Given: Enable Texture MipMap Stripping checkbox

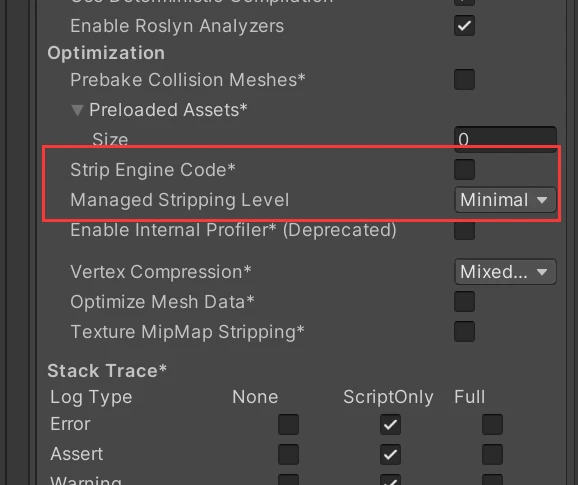Looking at the screenshot, I should pyautogui.click(x=464, y=332).
